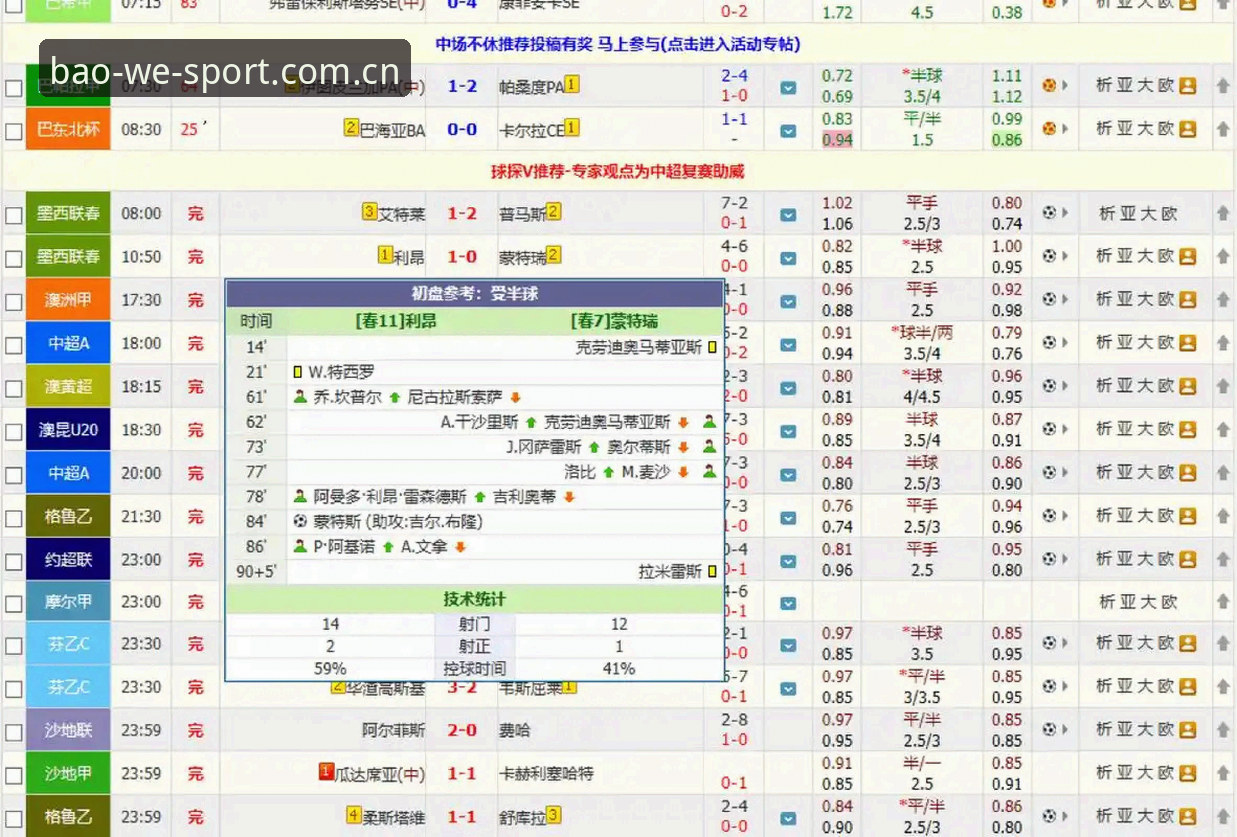Expand blue dropdown in 墨西联春 08:00 row
This screenshot has height=837, width=1237.
pyautogui.click(x=788, y=215)
